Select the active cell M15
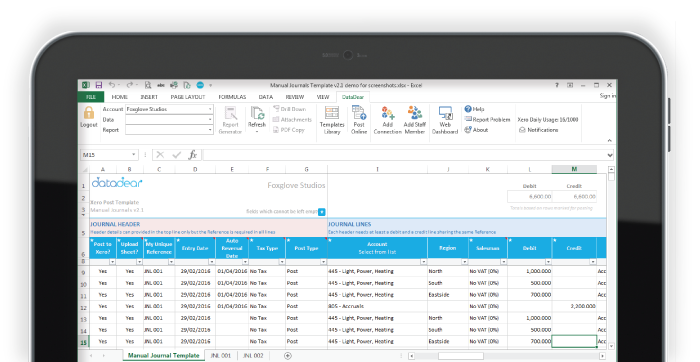This screenshot has width=700, height=362. click(x=574, y=341)
